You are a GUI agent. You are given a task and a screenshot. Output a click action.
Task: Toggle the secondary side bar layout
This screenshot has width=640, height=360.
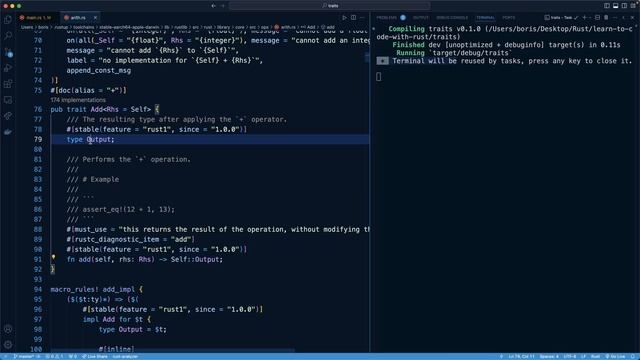point(624,6)
